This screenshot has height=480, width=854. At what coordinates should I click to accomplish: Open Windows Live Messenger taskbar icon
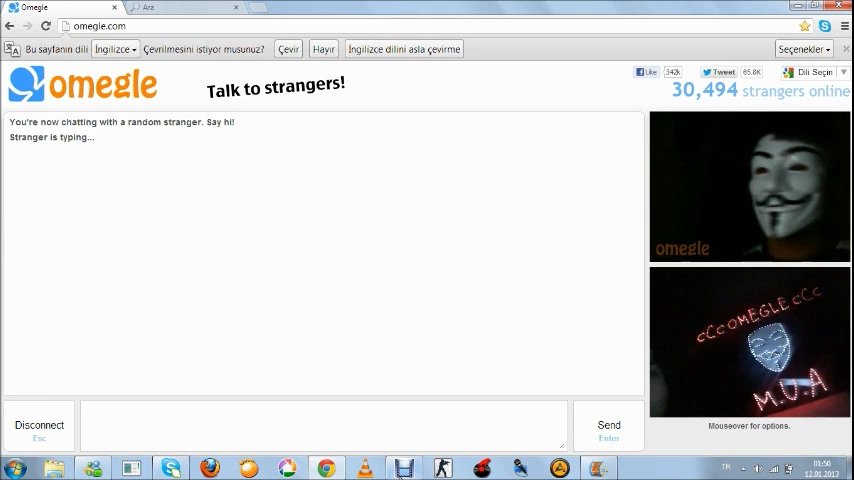coord(93,468)
